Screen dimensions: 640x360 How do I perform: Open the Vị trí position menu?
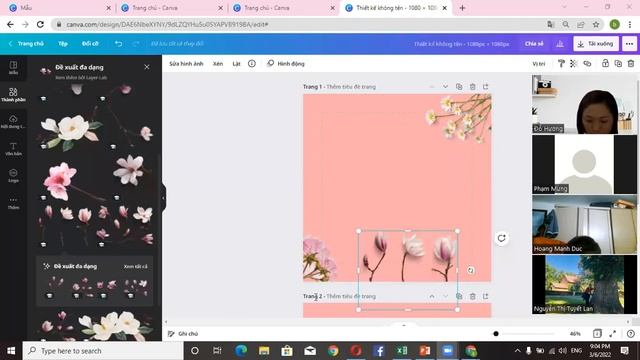pyautogui.click(x=539, y=64)
